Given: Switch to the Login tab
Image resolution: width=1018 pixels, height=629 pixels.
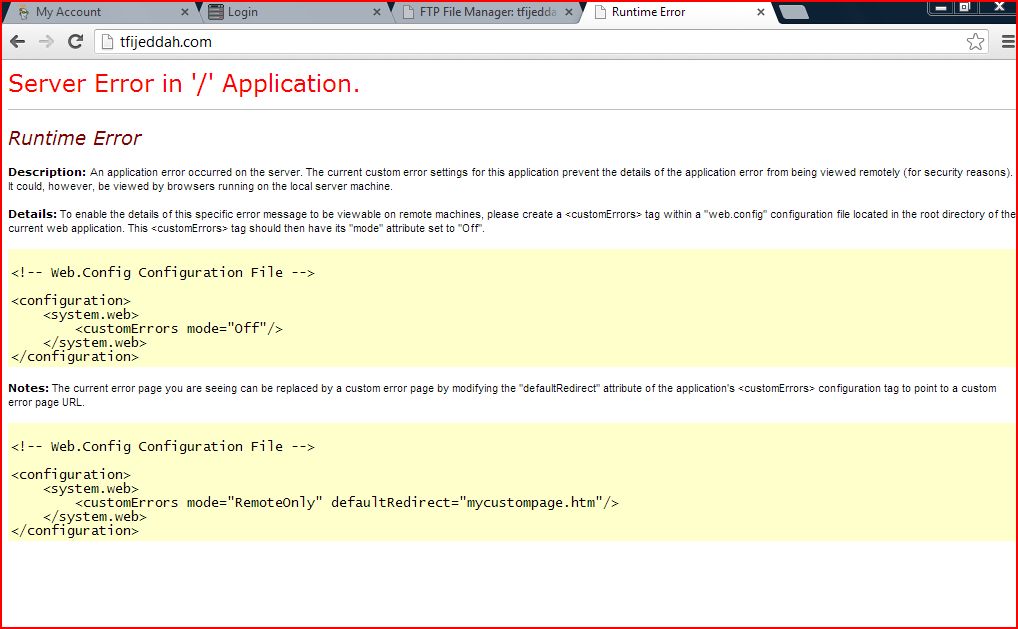Looking at the screenshot, I should coord(292,12).
